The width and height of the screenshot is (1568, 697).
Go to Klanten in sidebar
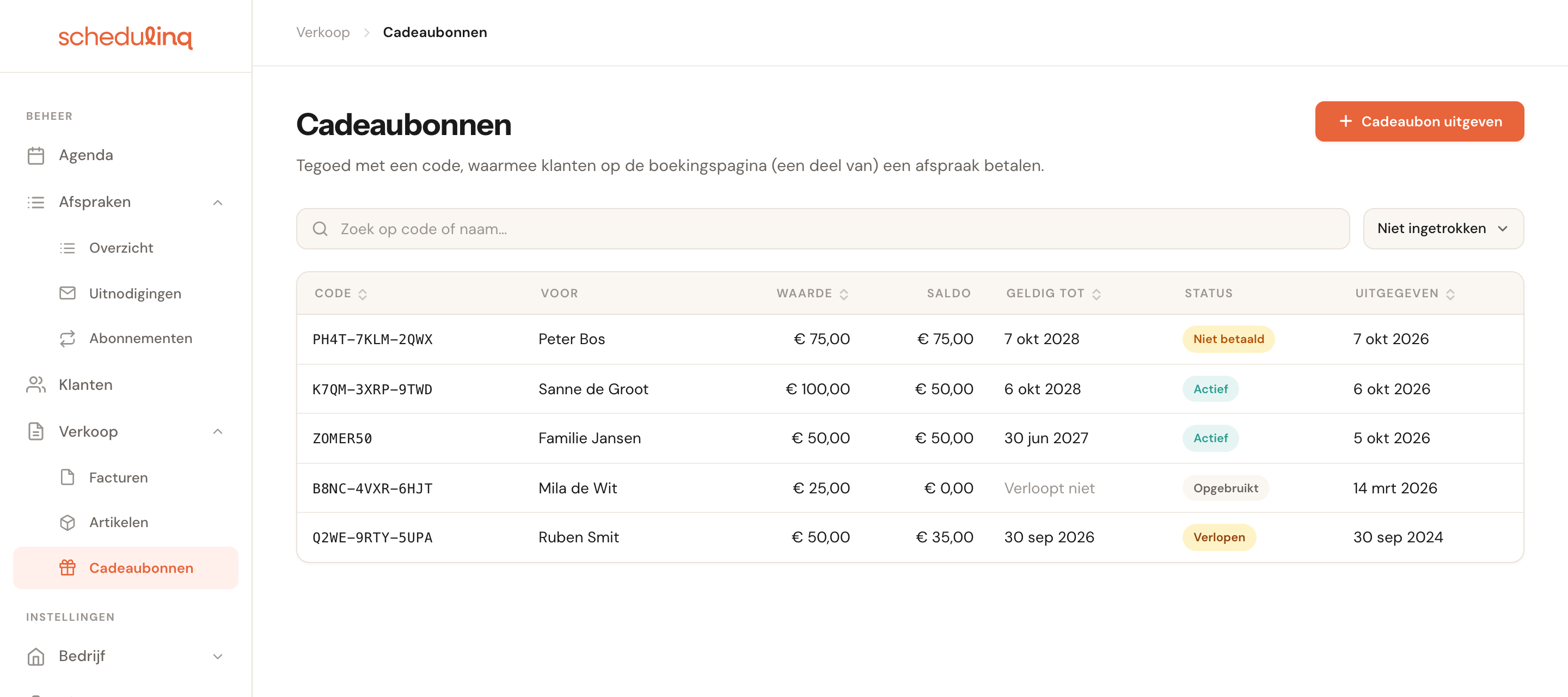tap(125, 385)
